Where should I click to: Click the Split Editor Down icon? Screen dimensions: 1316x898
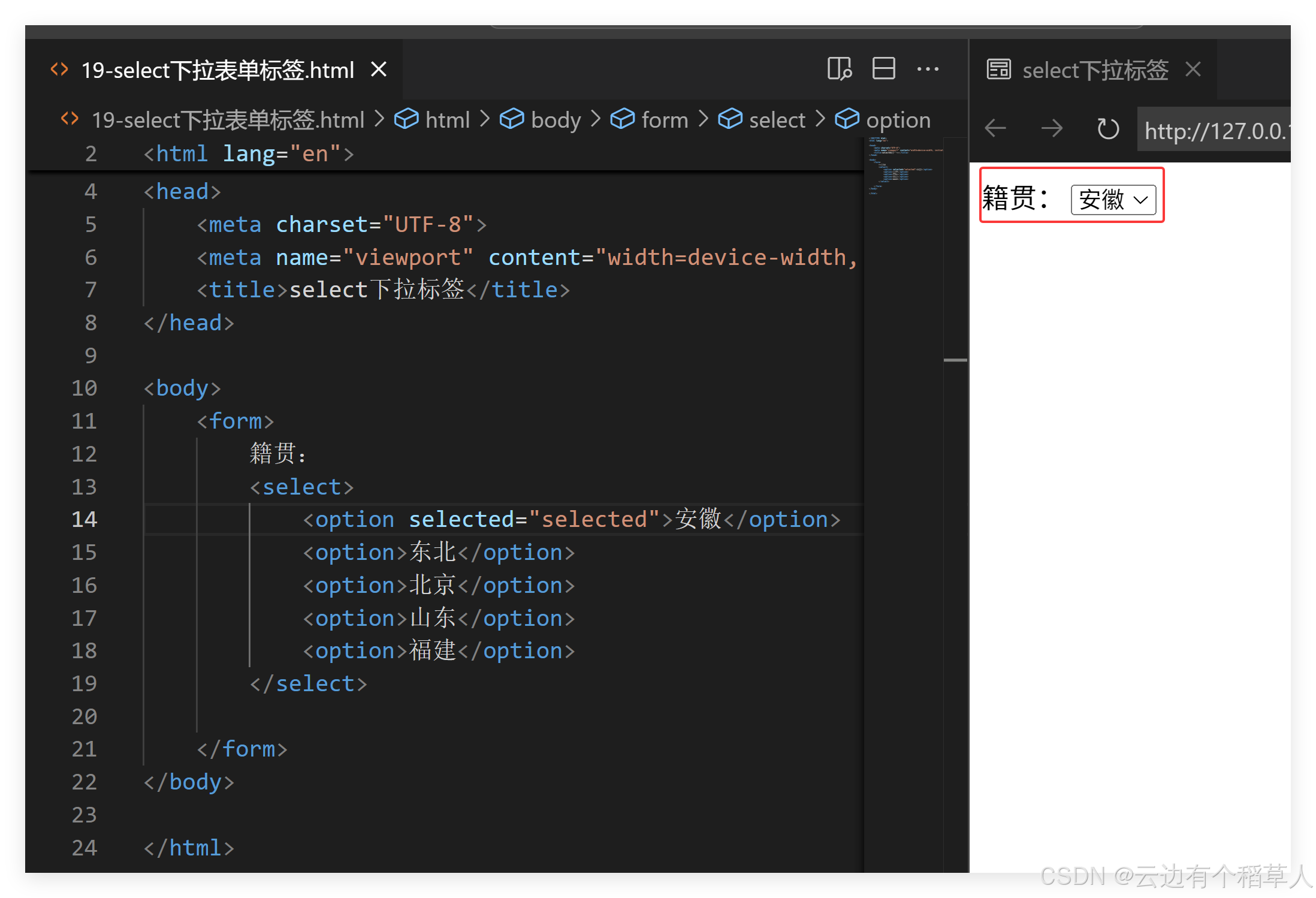(883, 69)
